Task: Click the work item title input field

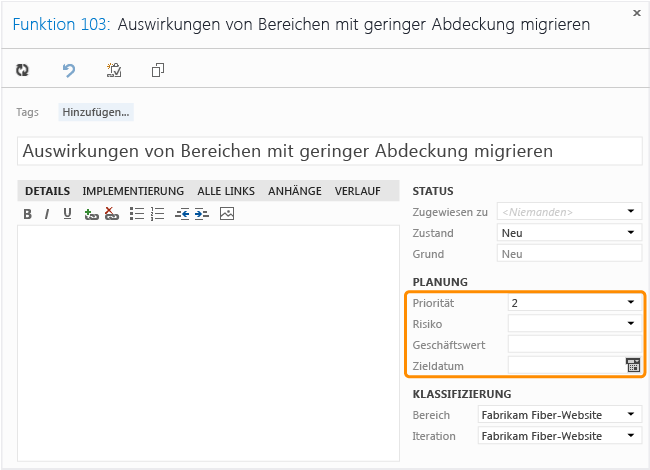Action: [x=330, y=151]
